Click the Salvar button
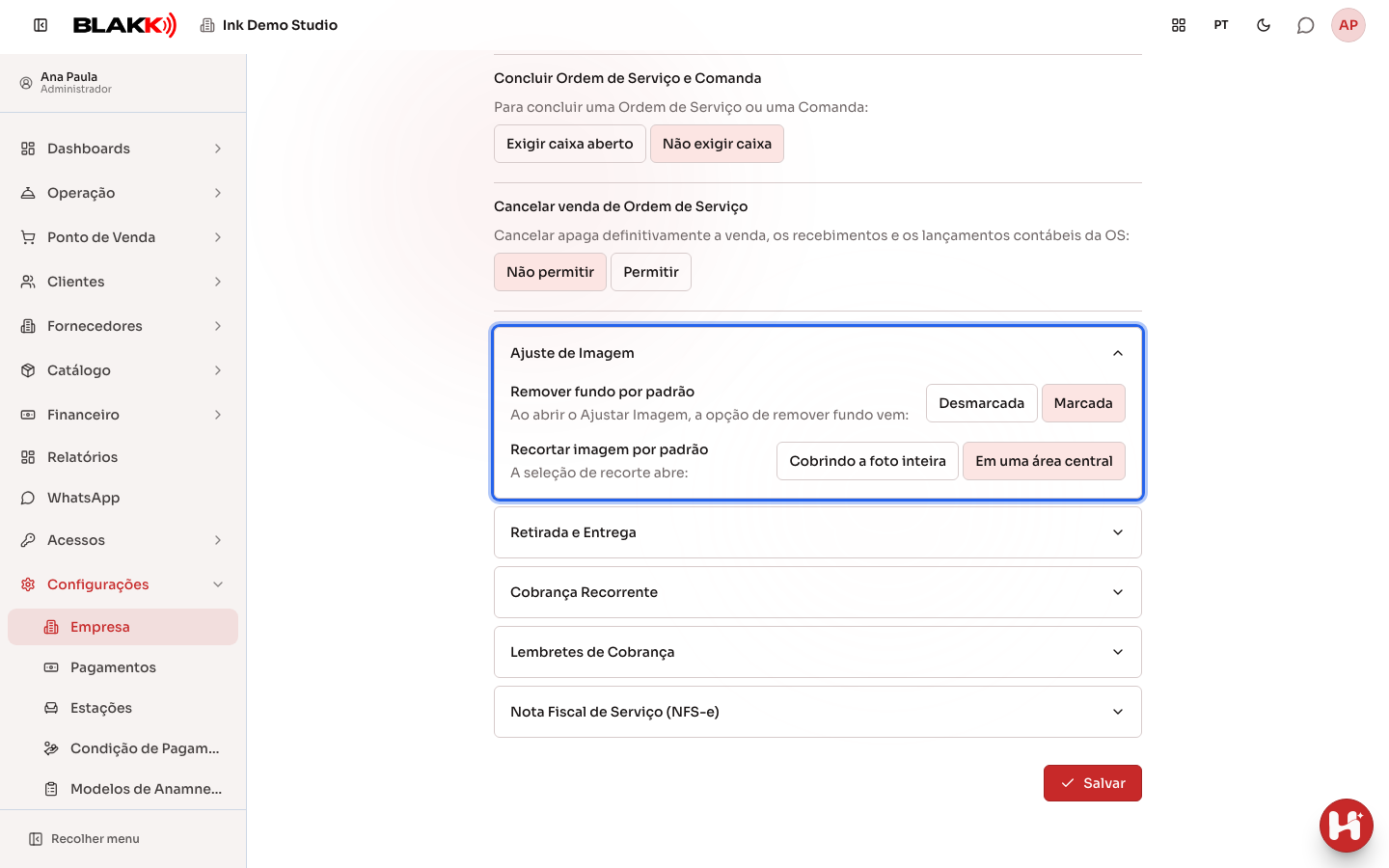This screenshot has width=1389, height=868. click(1093, 783)
